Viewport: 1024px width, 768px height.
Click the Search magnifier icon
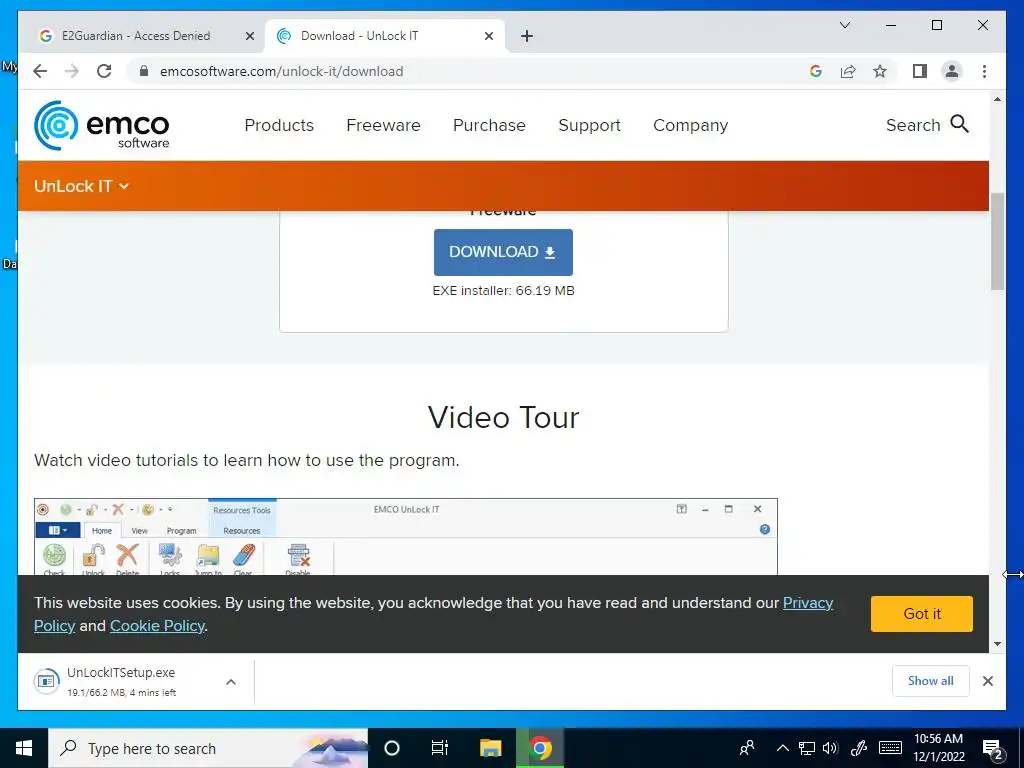(x=959, y=123)
